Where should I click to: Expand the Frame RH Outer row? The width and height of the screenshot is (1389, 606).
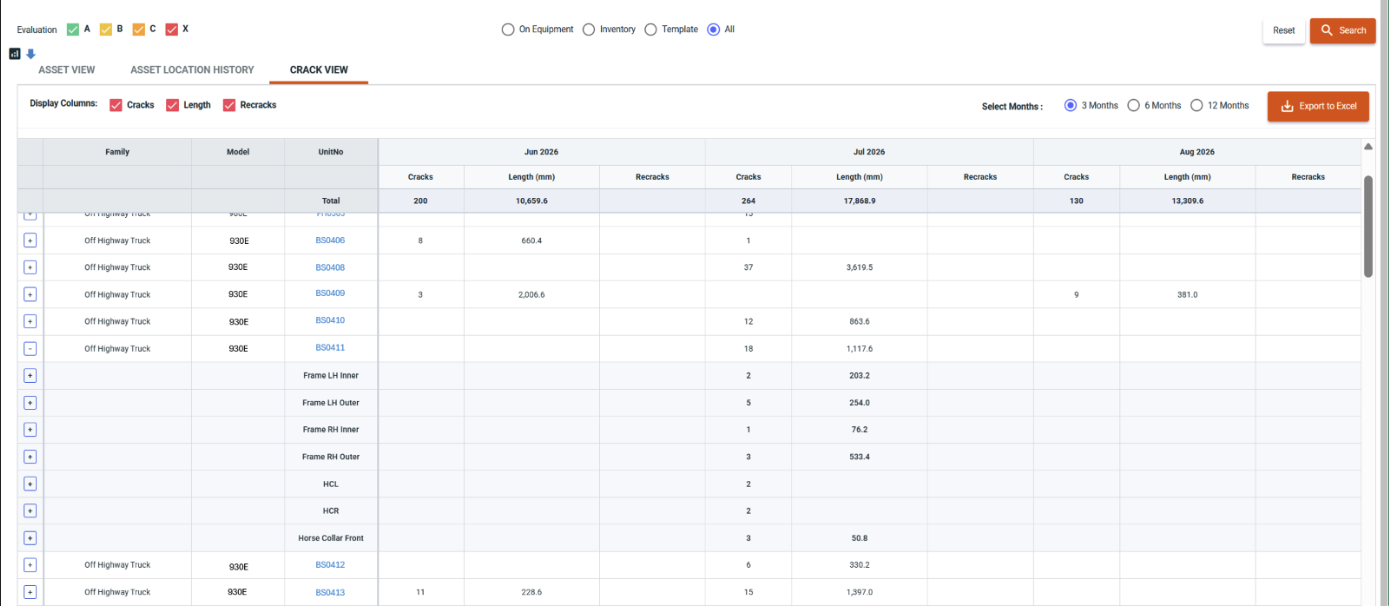click(x=30, y=457)
